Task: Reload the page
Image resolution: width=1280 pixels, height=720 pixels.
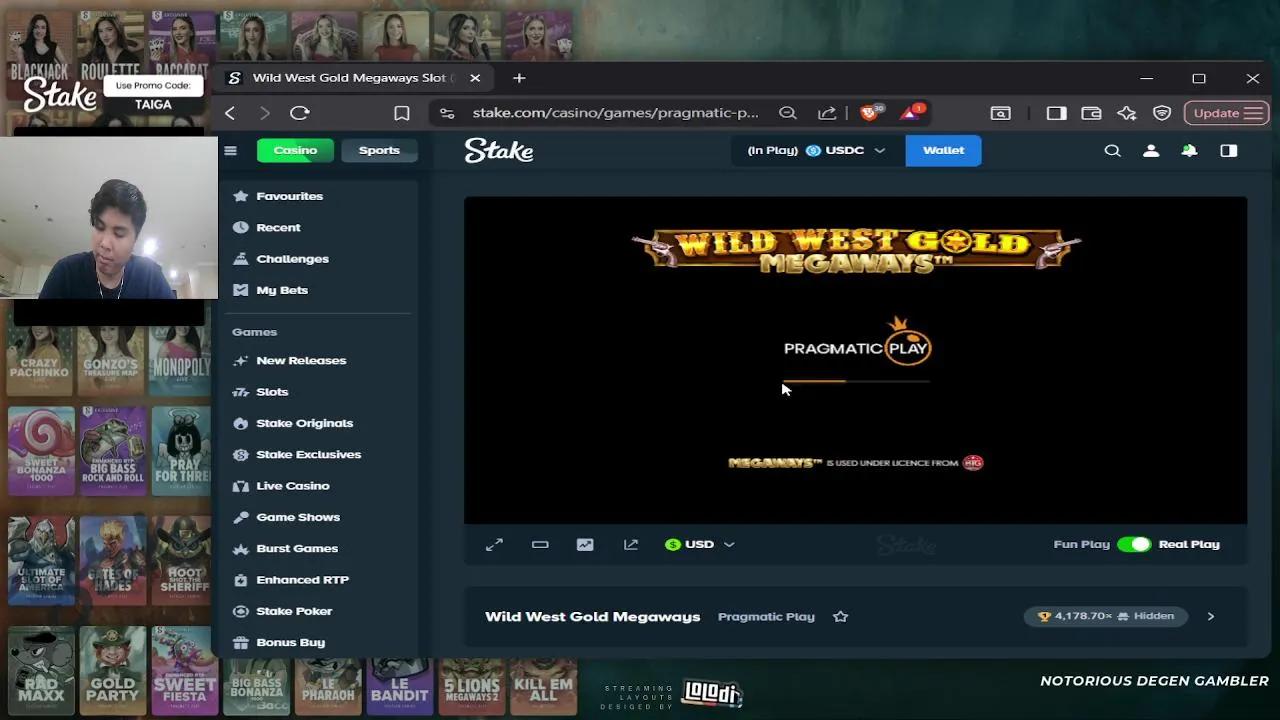Action: [300, 113]
